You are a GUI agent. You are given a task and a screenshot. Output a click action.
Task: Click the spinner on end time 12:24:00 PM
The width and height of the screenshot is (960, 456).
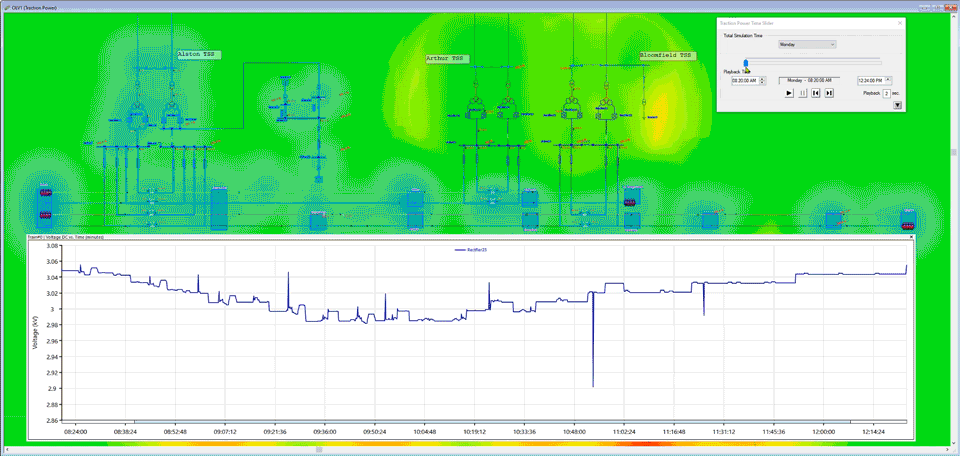pyautogui.click(x=889, y=80)
